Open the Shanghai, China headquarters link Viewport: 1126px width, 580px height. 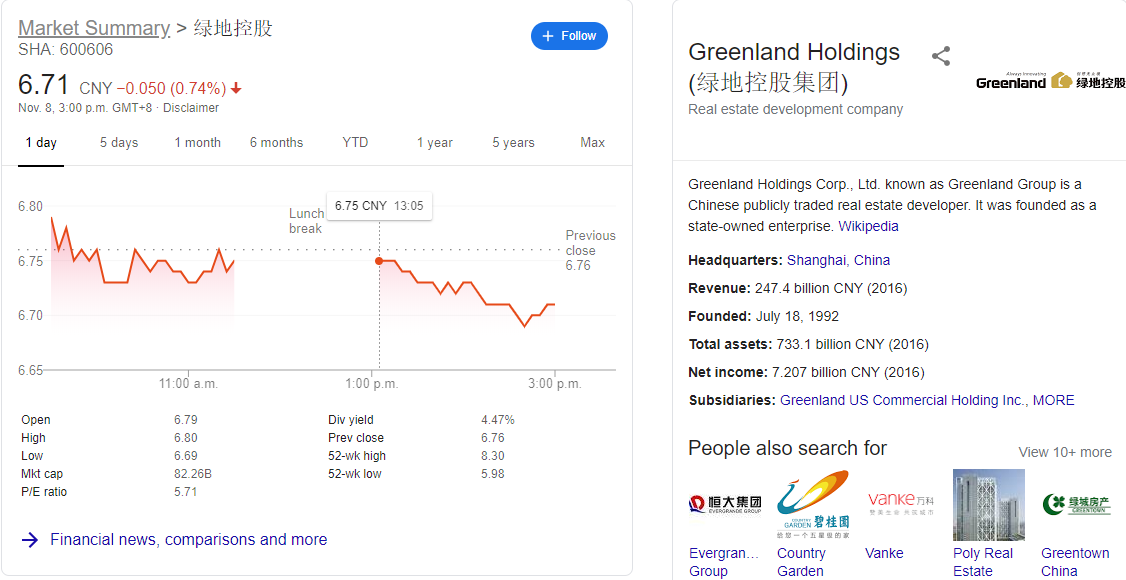point(838,261)
